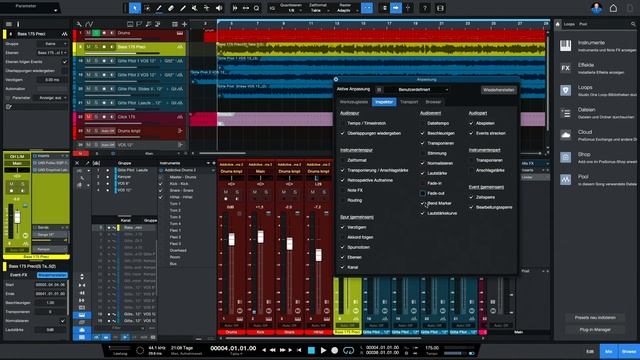Screen dimensions: 640x360
Task: Check the Note FX checkbox
Action: click(x=343, y=190)
